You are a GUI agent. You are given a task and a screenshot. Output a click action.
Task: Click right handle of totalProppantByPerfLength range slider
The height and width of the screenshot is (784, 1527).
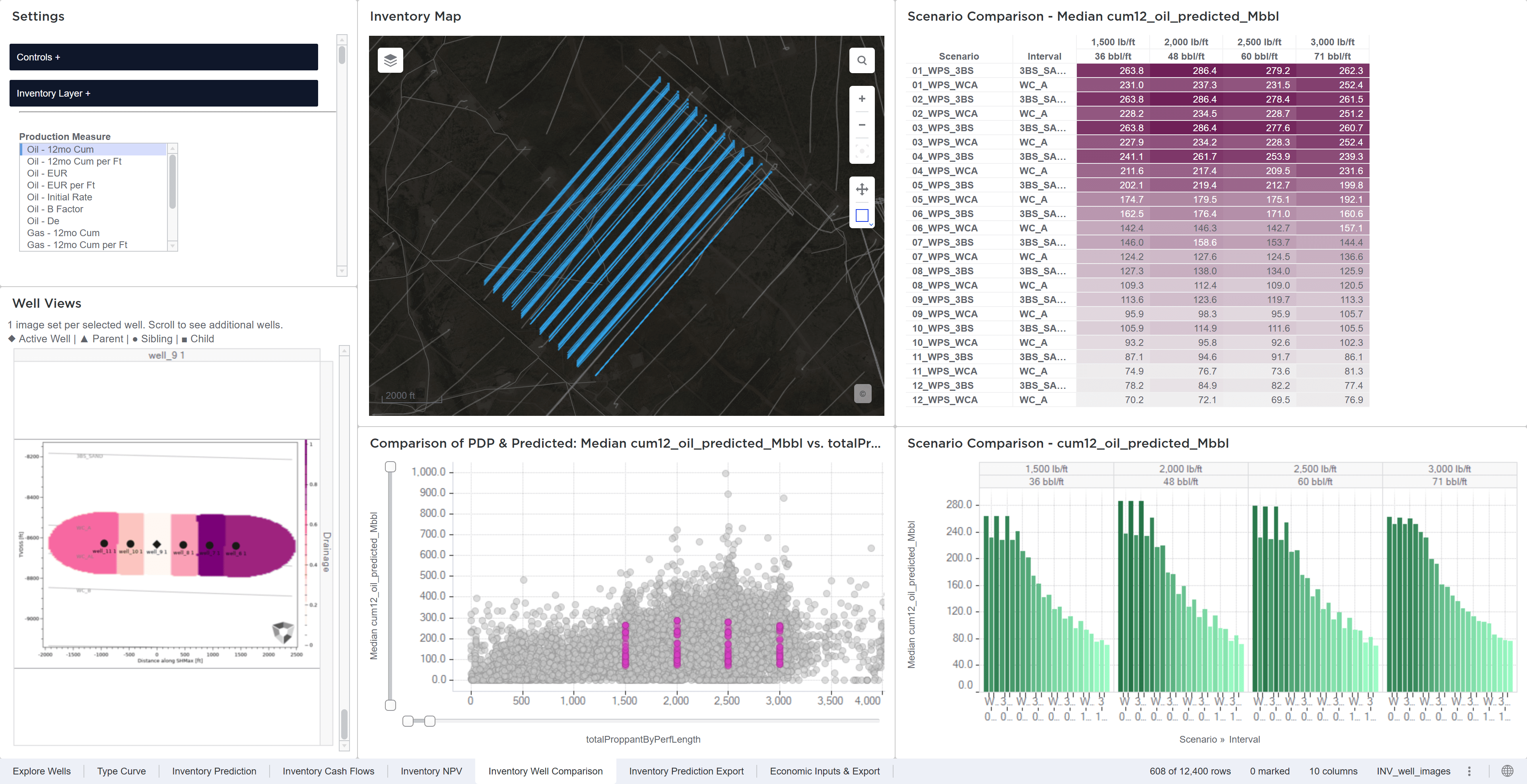pos(430,721)
